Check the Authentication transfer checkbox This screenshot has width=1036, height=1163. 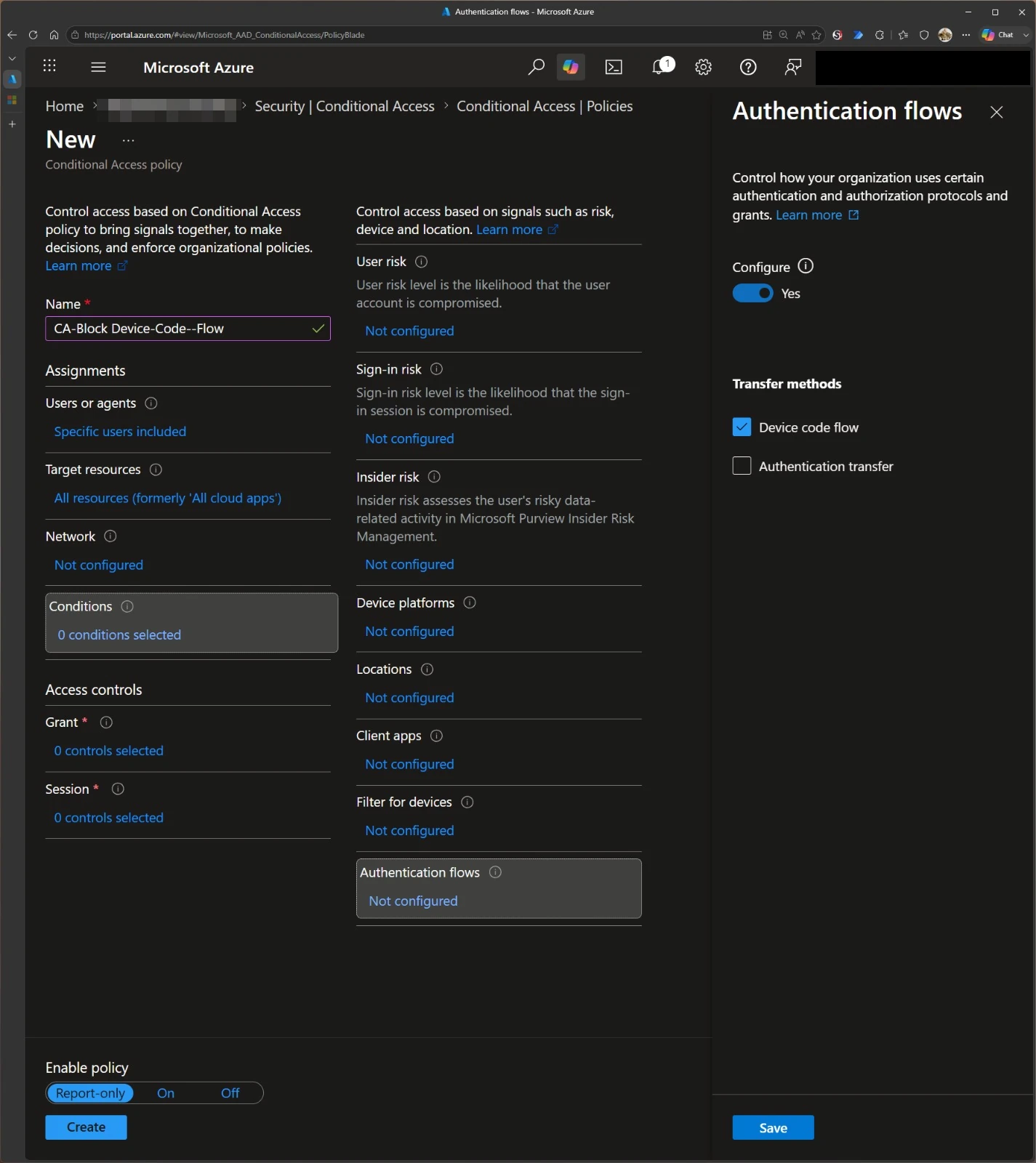point(742,466)
